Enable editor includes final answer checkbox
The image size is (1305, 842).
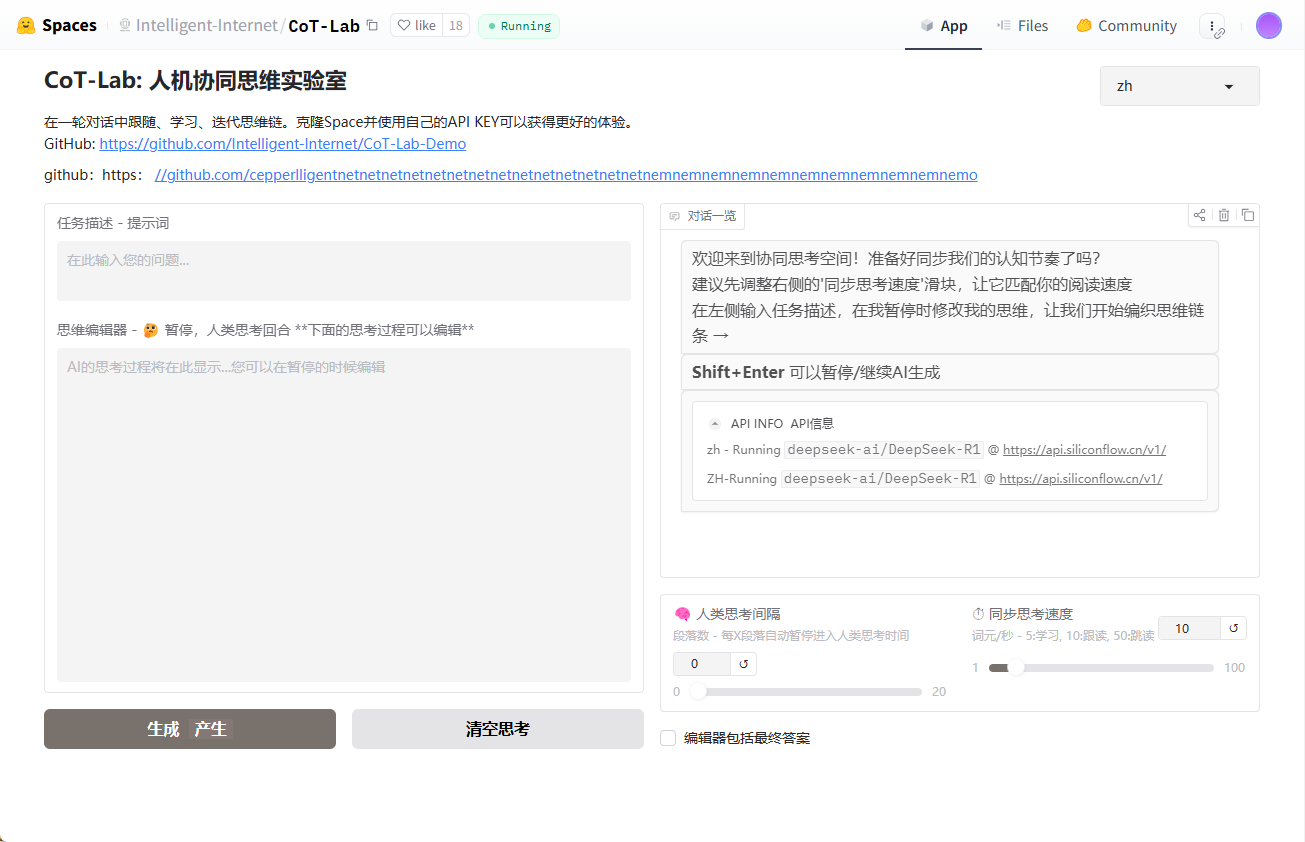pyautogui.click(x=668, y=738)
